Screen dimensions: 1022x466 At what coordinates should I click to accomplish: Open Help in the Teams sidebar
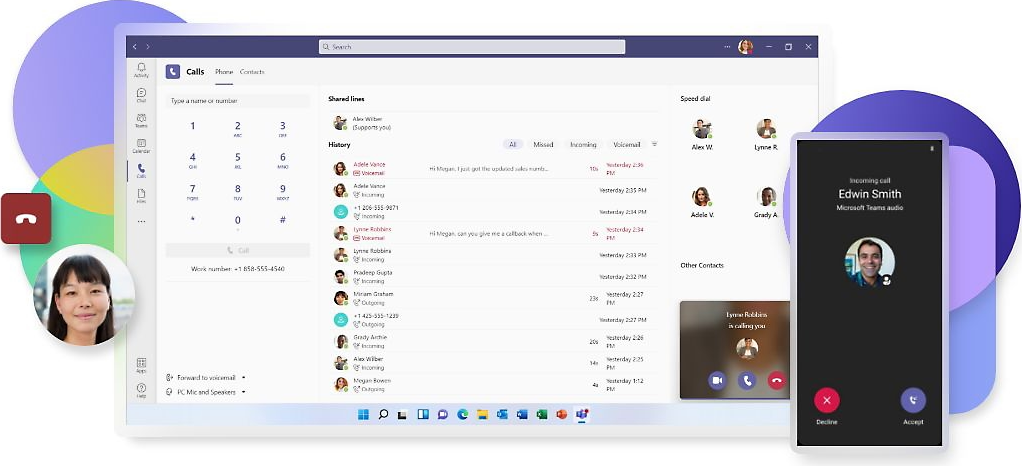[141, 390]
